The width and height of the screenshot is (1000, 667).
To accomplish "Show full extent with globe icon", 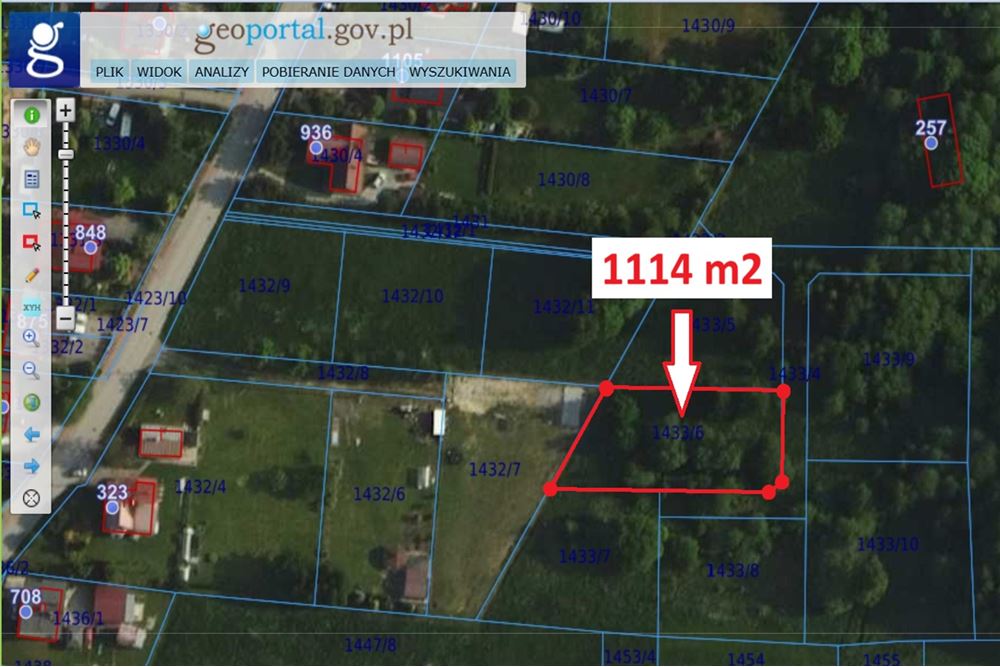I will [x=31, y=402].
